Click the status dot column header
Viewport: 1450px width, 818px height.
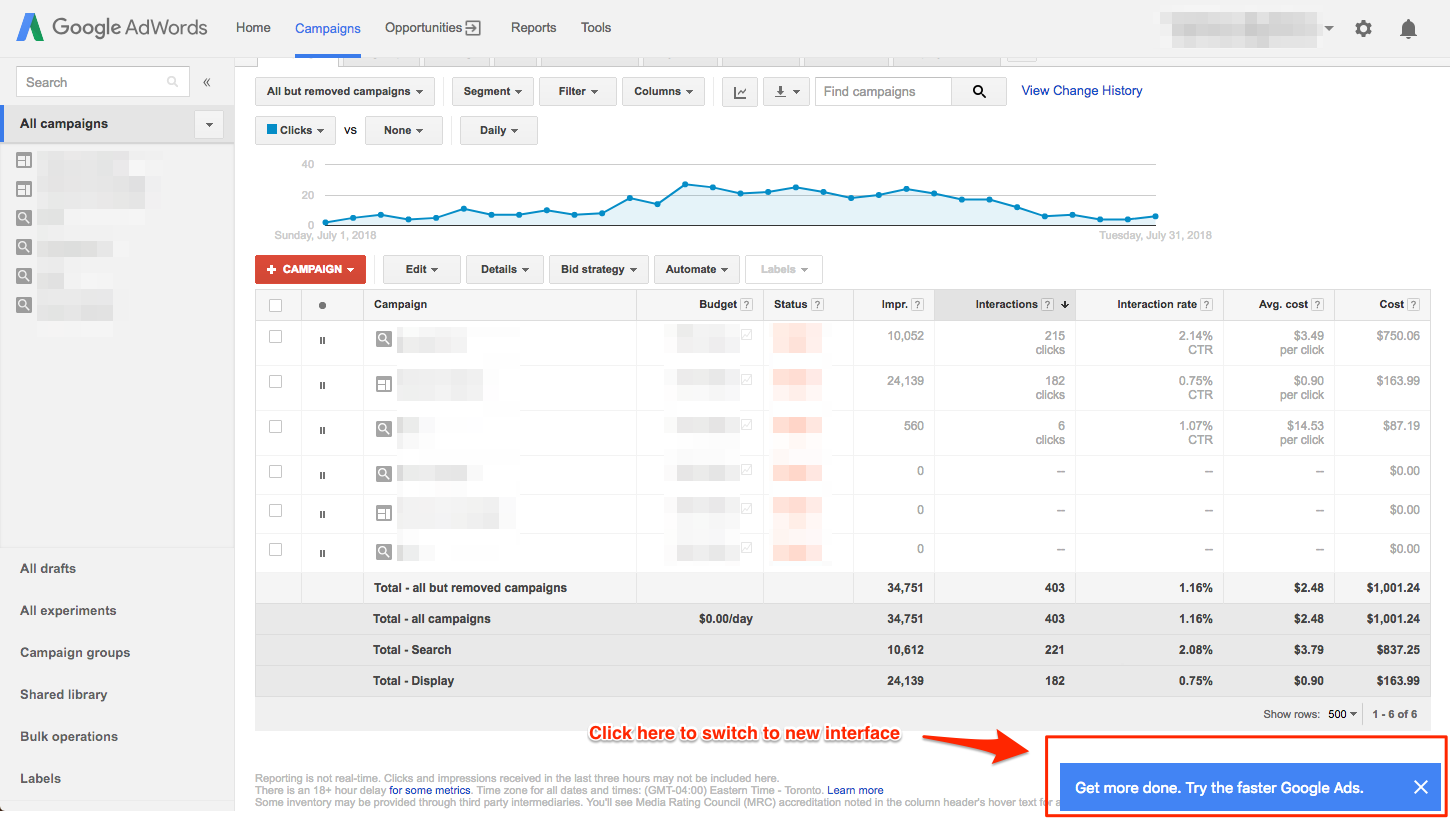tap(322, 305)
